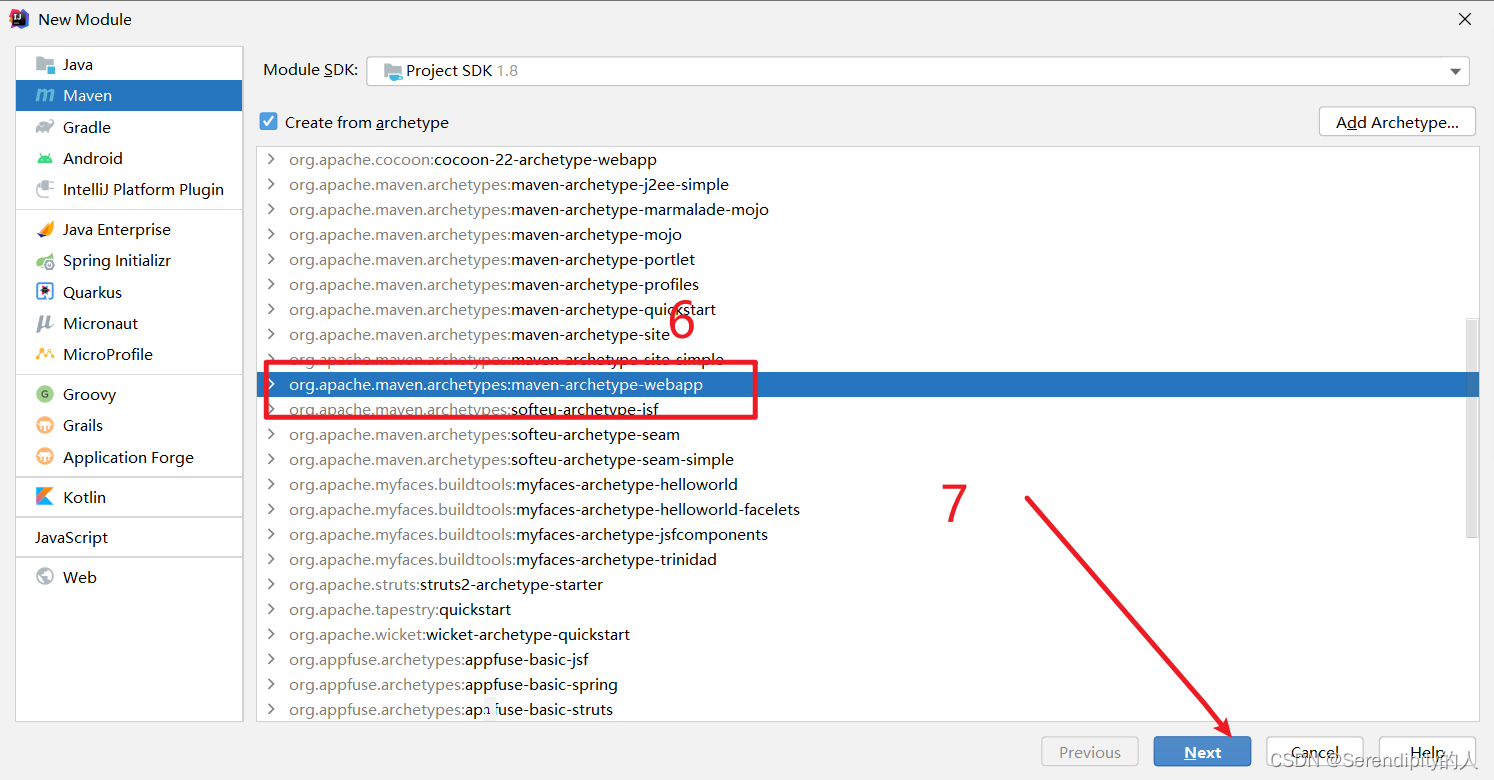Expand appfuse-basic-spring arrow
1494x780 pixels.
tap(271, 684)
